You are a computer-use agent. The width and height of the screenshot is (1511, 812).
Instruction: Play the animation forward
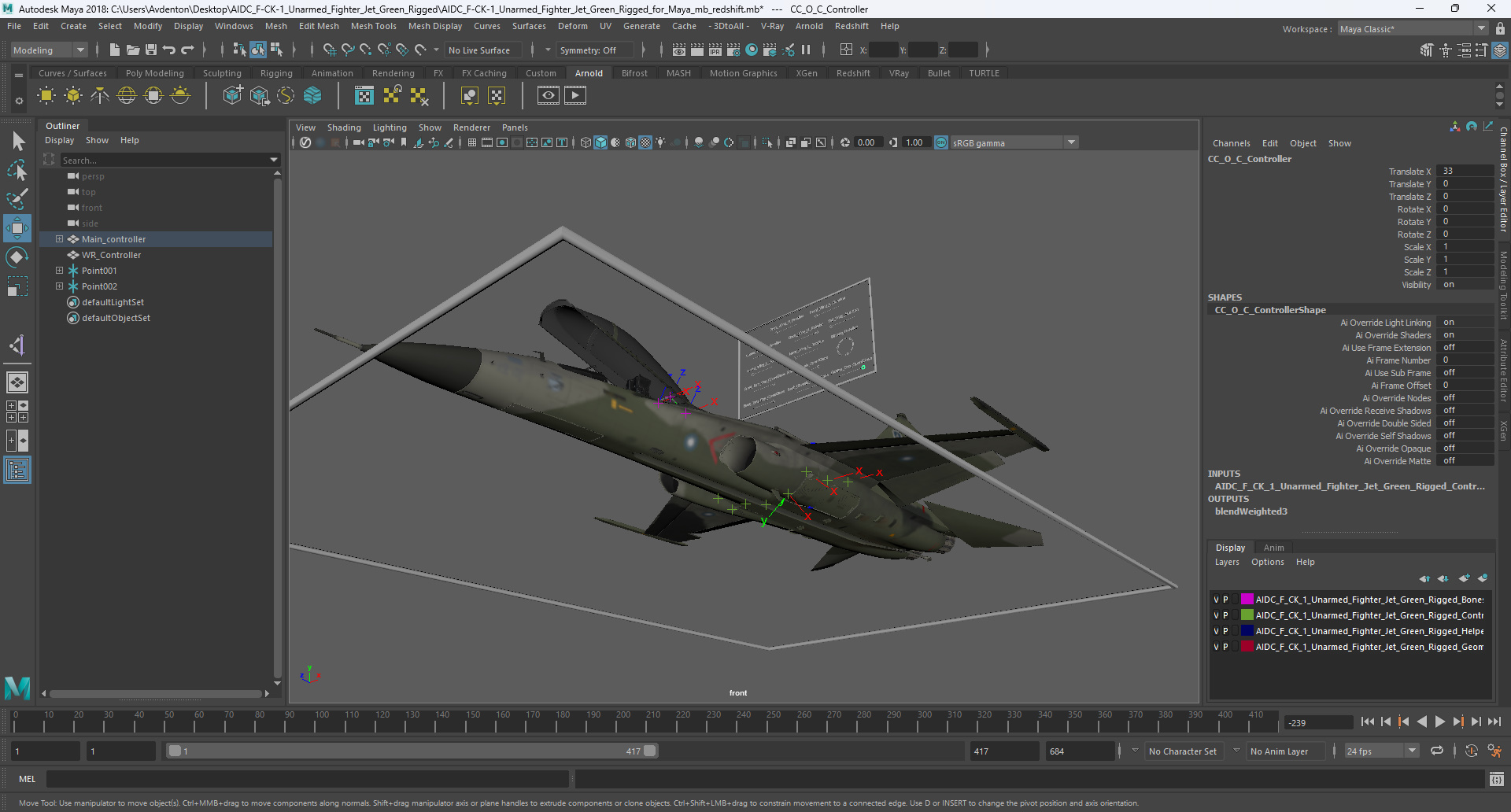pos(1440,722)
